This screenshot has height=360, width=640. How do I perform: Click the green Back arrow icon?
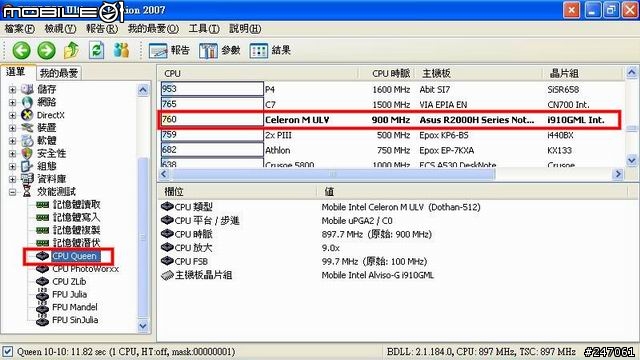(x=21, y=51)
